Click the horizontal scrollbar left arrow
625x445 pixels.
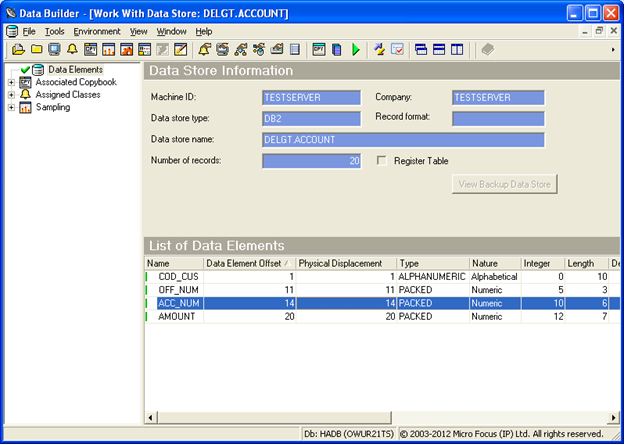point(151,418)
